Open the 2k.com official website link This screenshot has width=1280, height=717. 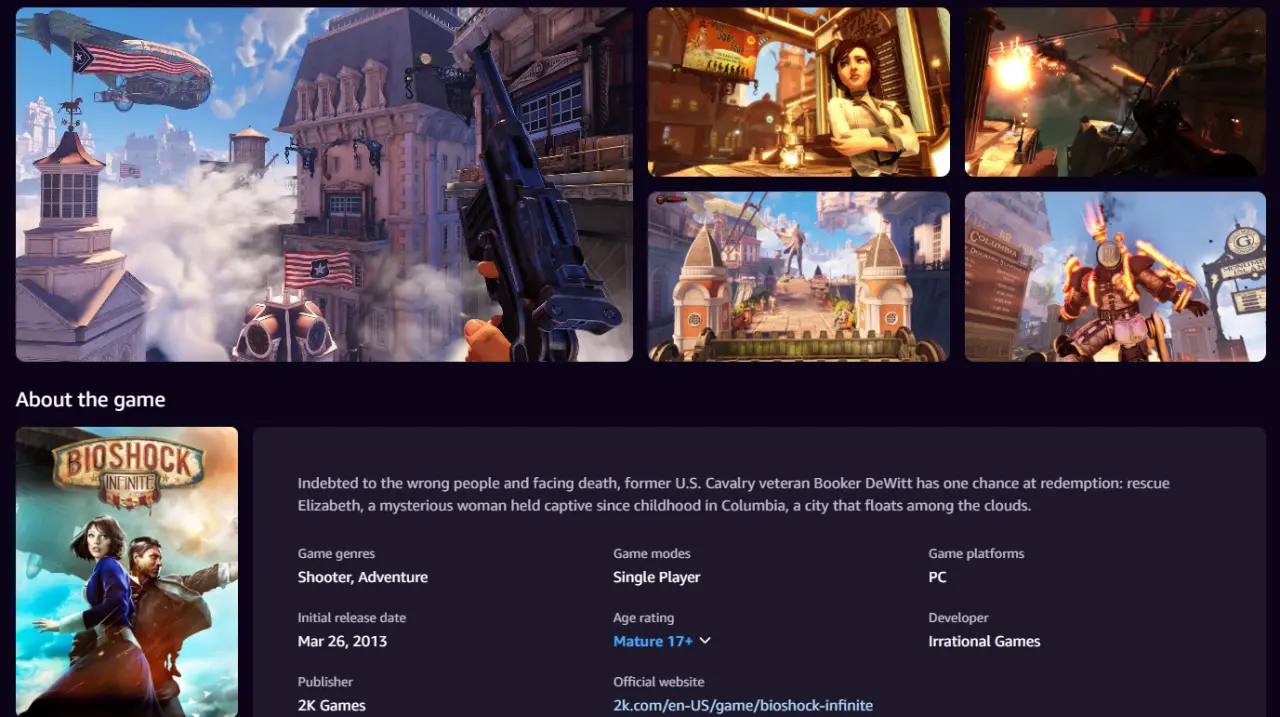pos(743,705)
